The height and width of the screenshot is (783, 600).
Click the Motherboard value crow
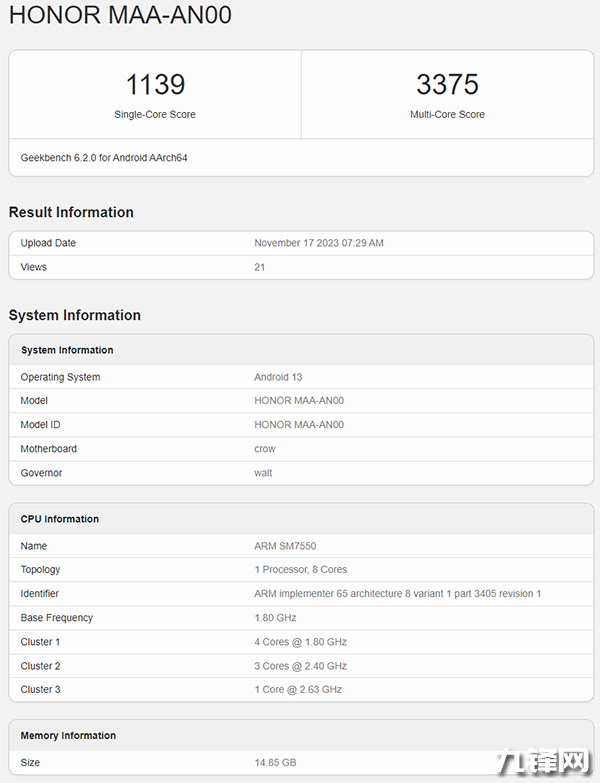click(265, 449)
